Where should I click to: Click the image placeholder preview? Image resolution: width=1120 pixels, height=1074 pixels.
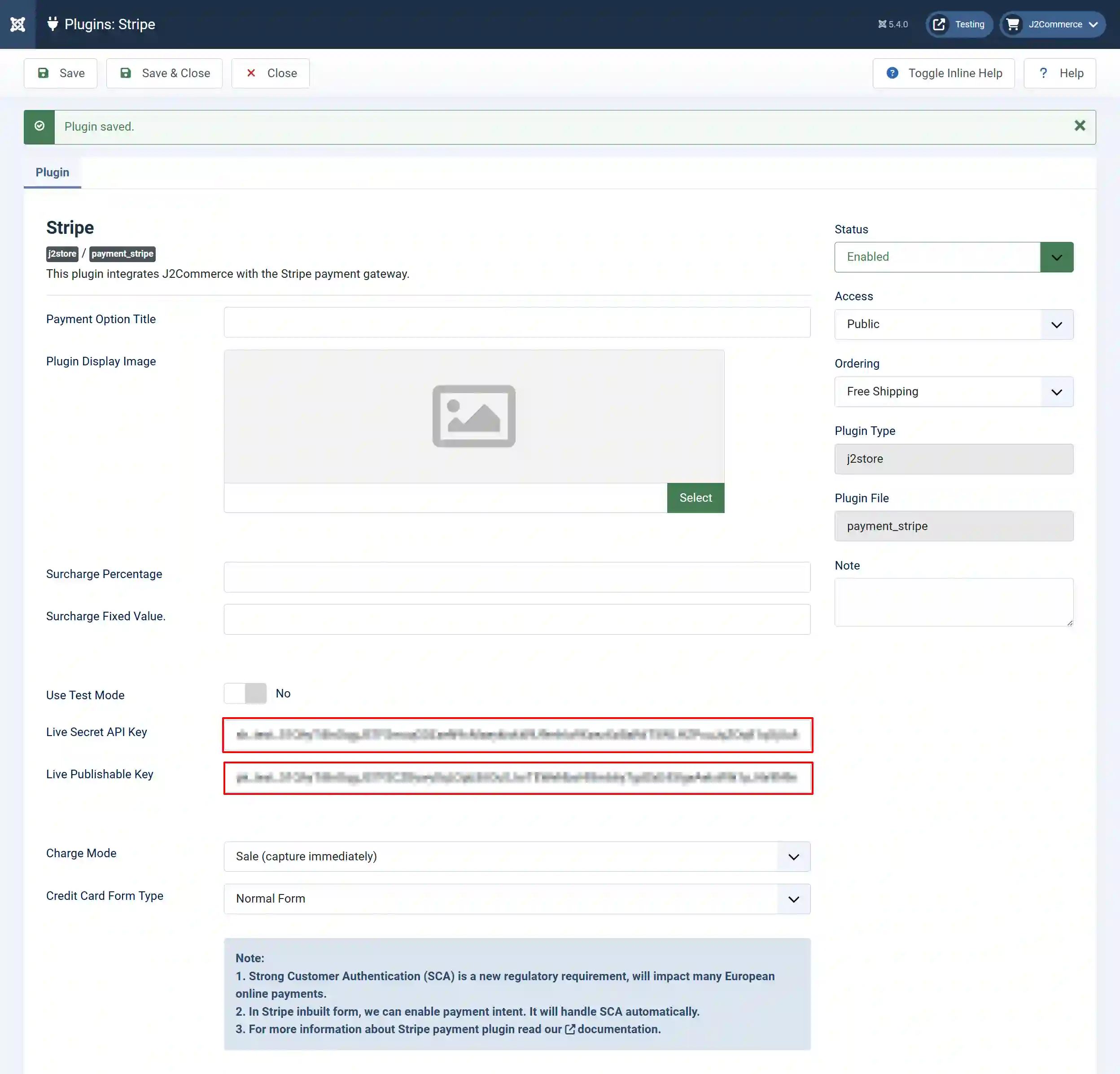[474, 416]
